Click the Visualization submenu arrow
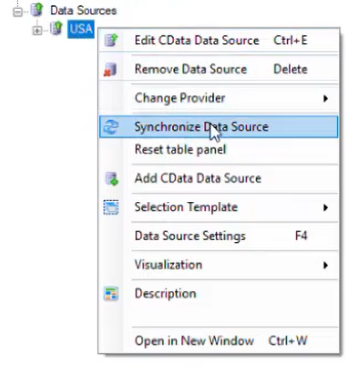The width and height of the screenshot is (360, 367). click(325, 265)
